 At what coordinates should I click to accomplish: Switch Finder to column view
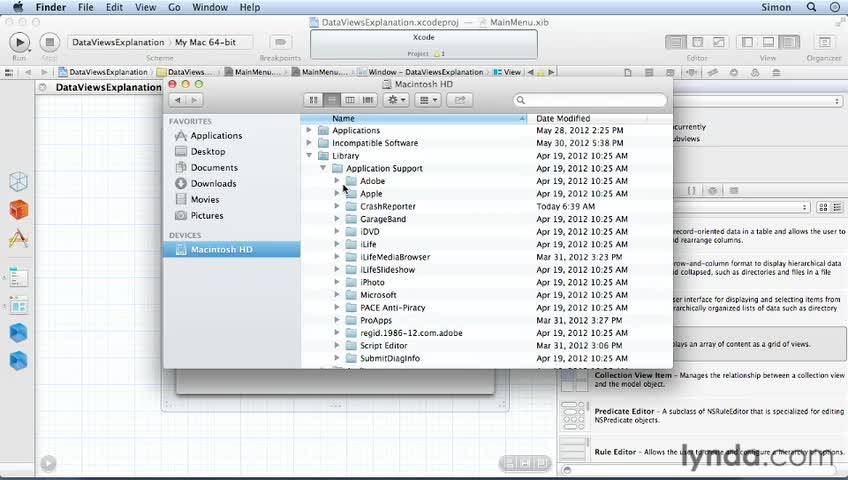tap(350, 100)
